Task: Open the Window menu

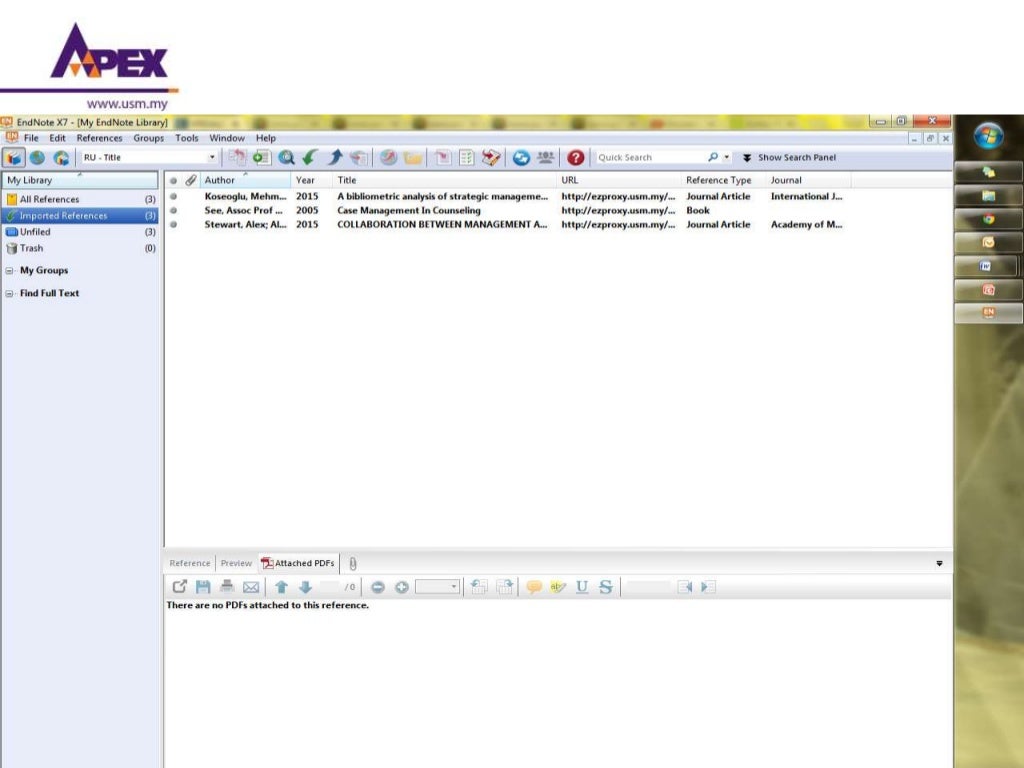Action: 227,138
